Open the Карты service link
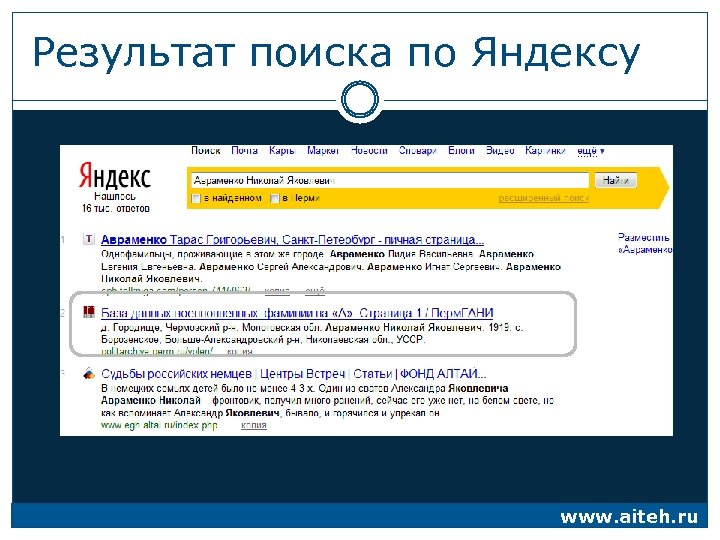 [281, 151]
